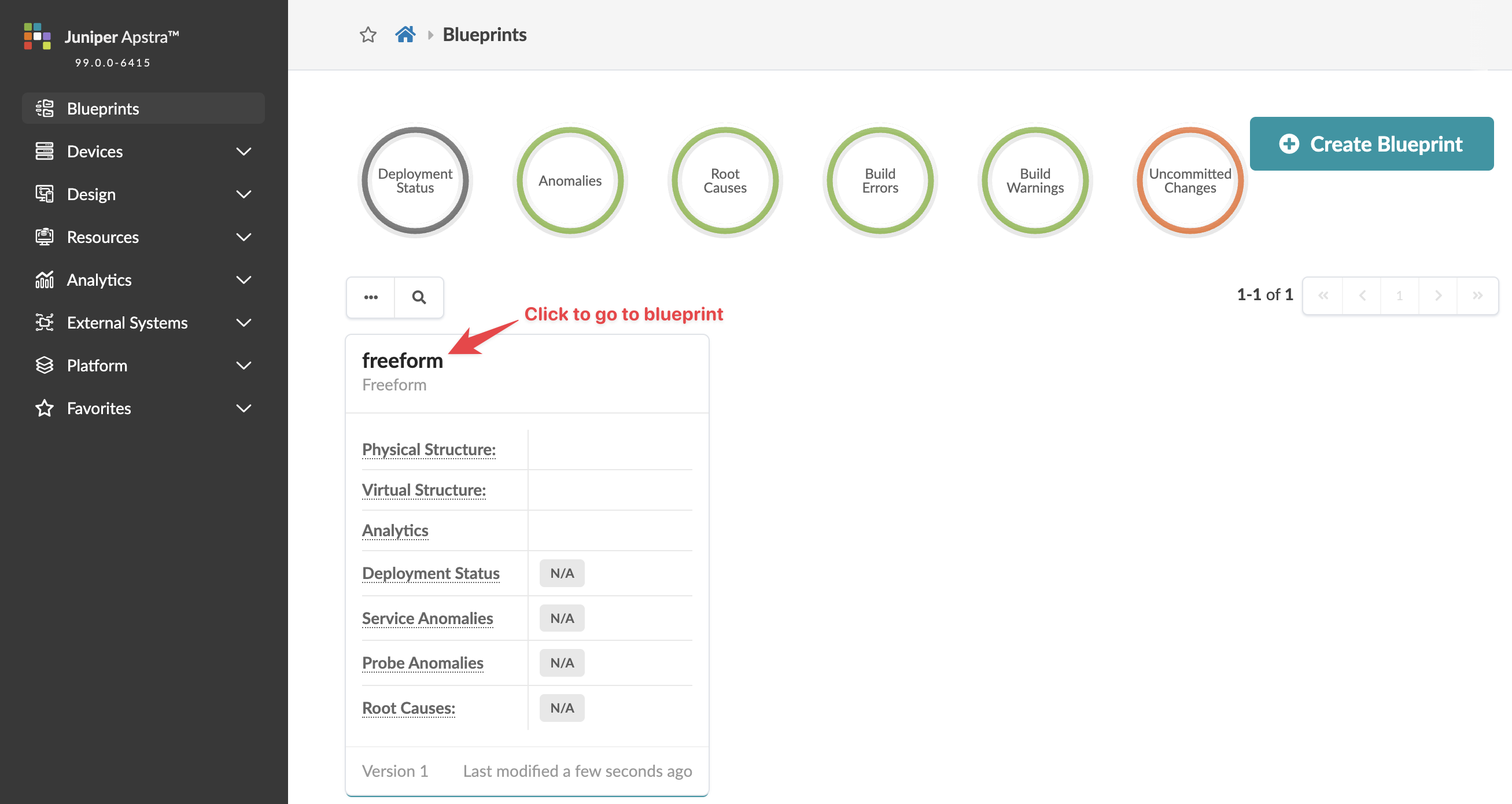
Task: Toggle the Build Errors status ring
Action: coord(880,180)
